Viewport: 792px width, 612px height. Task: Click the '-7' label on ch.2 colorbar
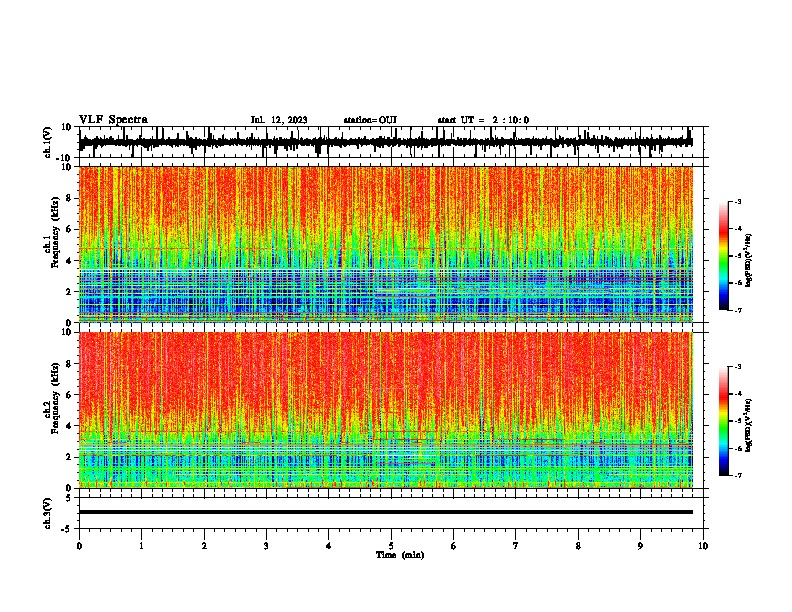click(738, 475)
